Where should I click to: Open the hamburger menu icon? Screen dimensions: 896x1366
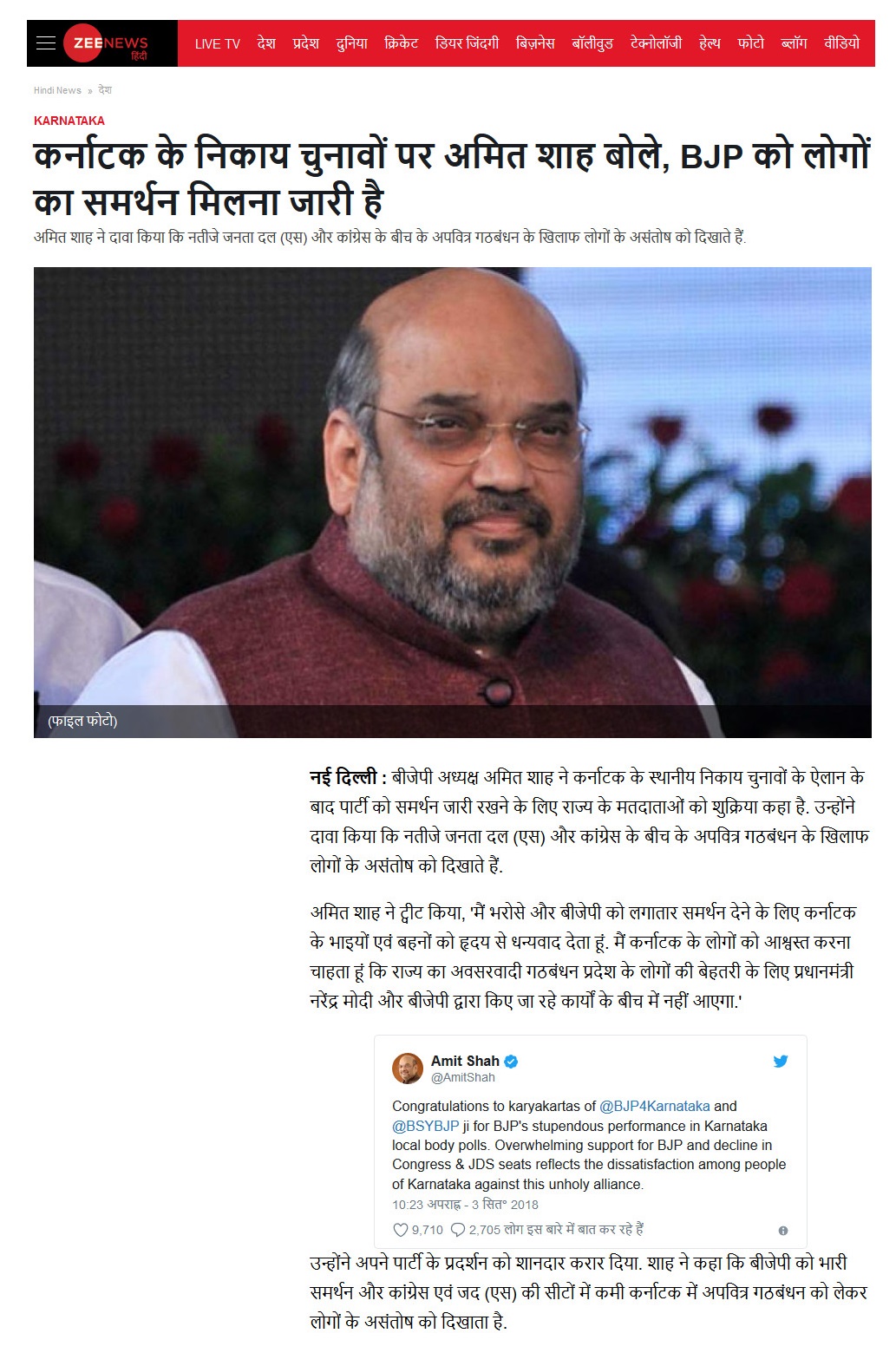[x=46, y=43]
